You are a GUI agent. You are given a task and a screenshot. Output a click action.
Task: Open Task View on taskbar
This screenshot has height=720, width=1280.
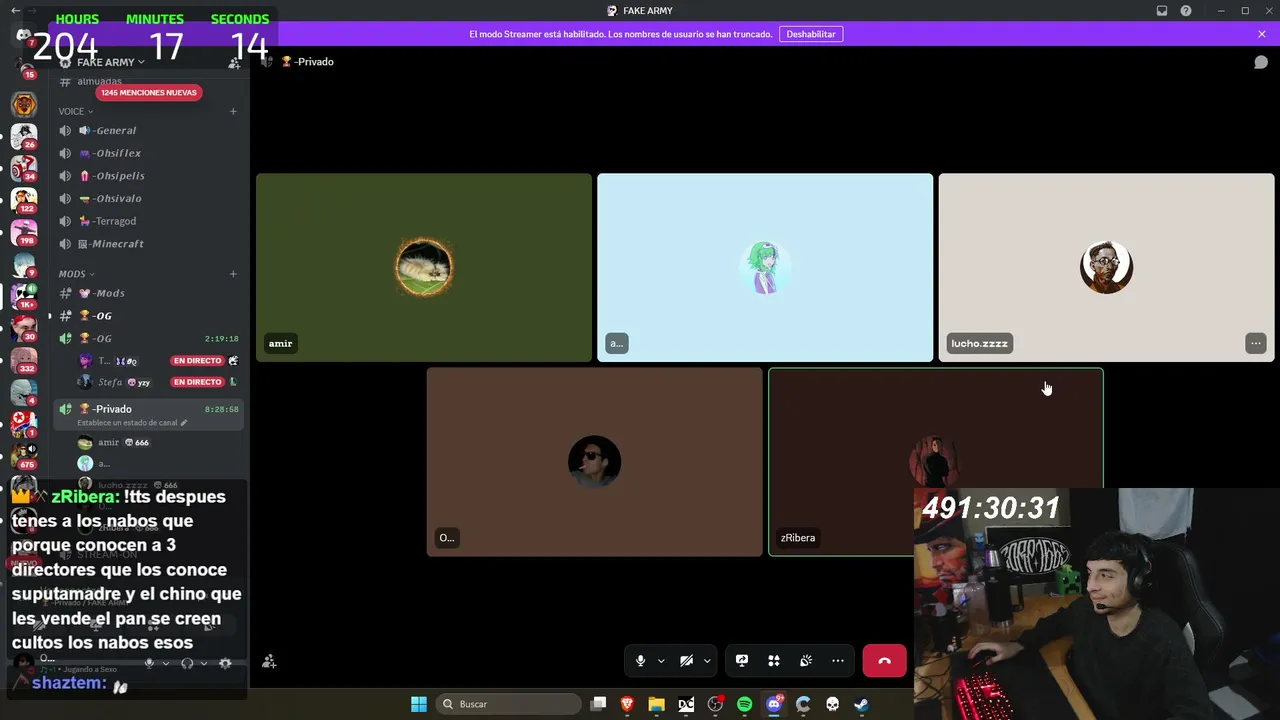point(598,704)
